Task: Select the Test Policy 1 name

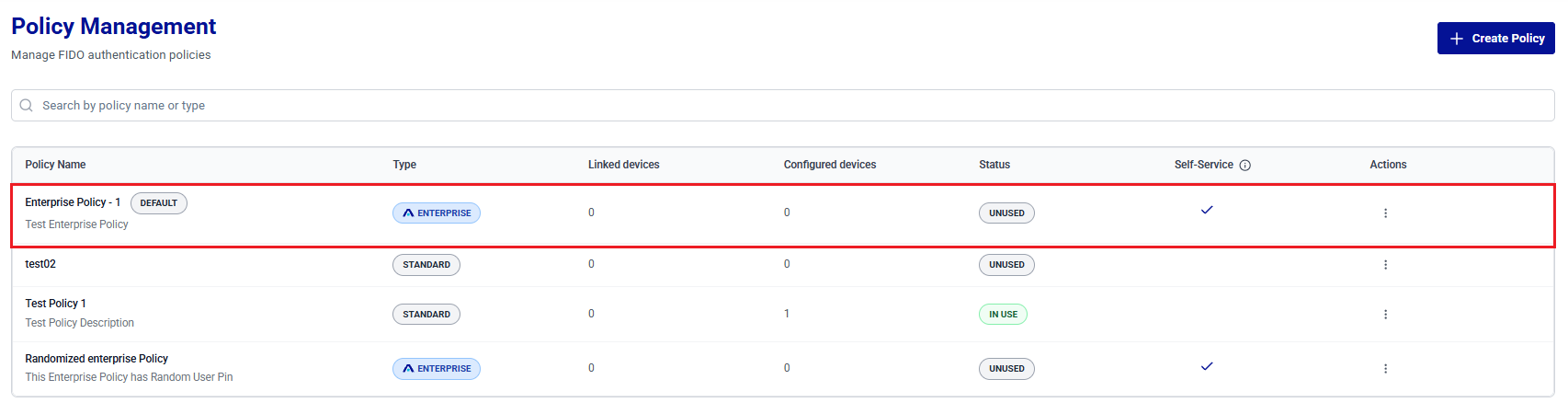Action: coord(55,304)
